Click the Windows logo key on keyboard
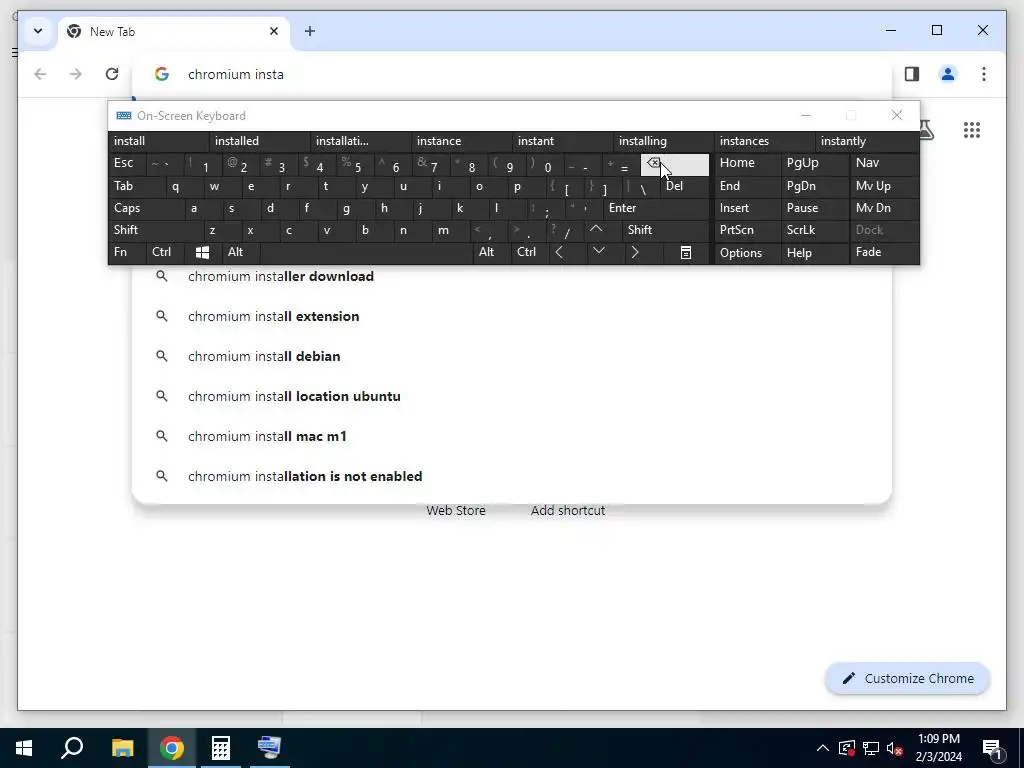The width and height of the screenshot is (1024, 768). [202, 252]
